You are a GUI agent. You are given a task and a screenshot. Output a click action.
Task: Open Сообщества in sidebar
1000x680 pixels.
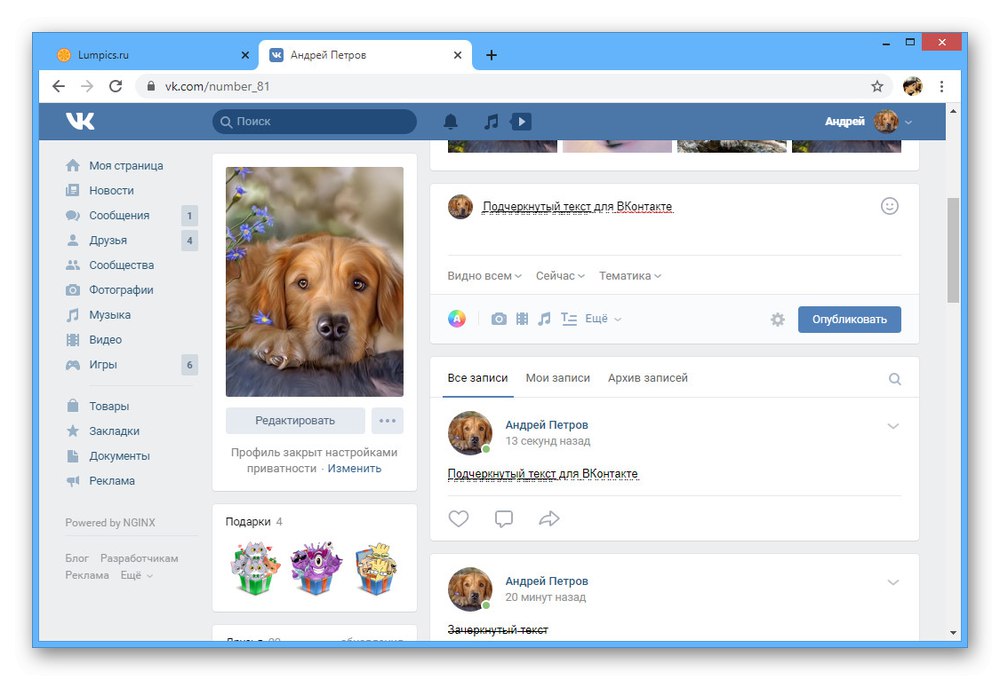point(121,265)
